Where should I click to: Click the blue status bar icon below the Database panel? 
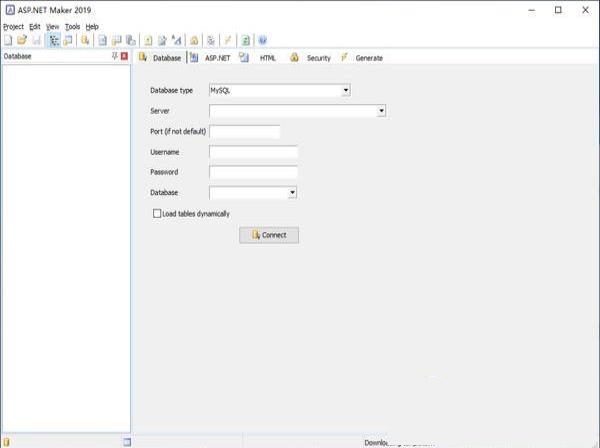pyautogui.click(x=127, y=442)
